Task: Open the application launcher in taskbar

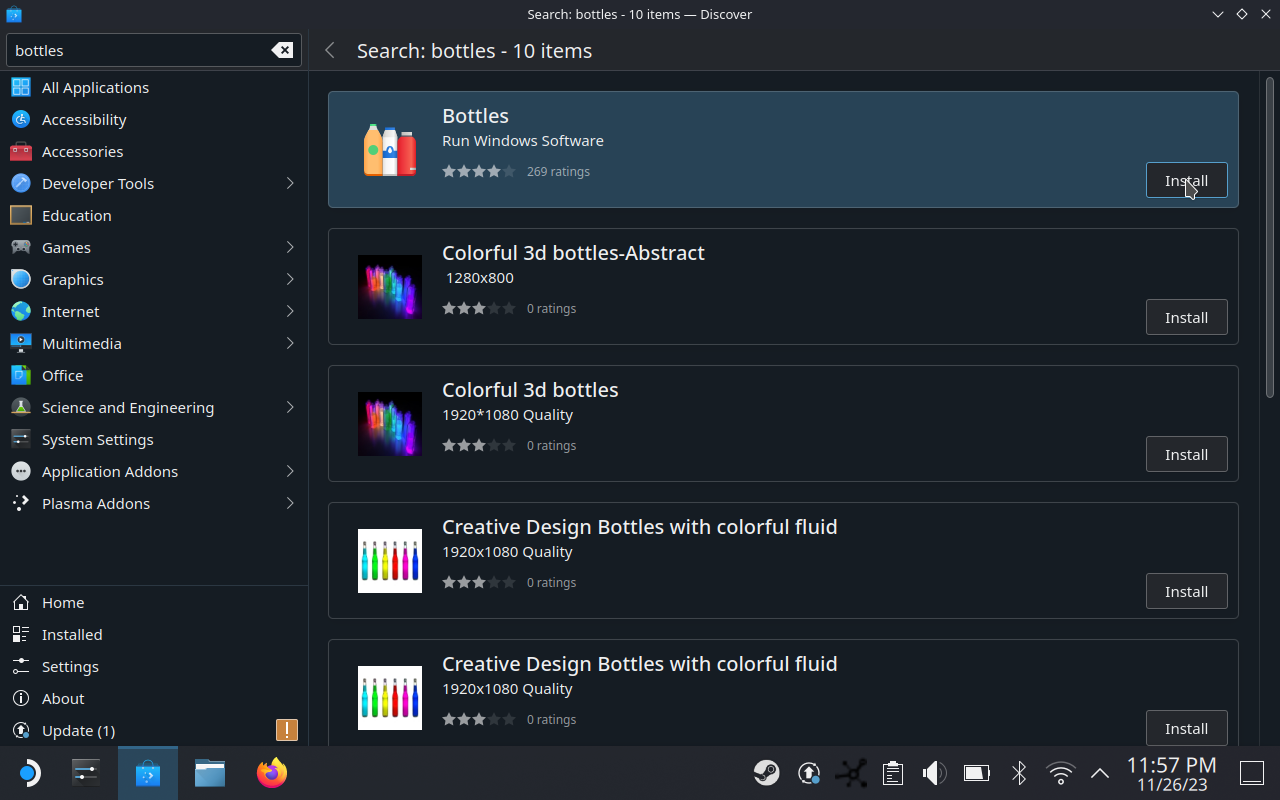Action: [29, 773]
